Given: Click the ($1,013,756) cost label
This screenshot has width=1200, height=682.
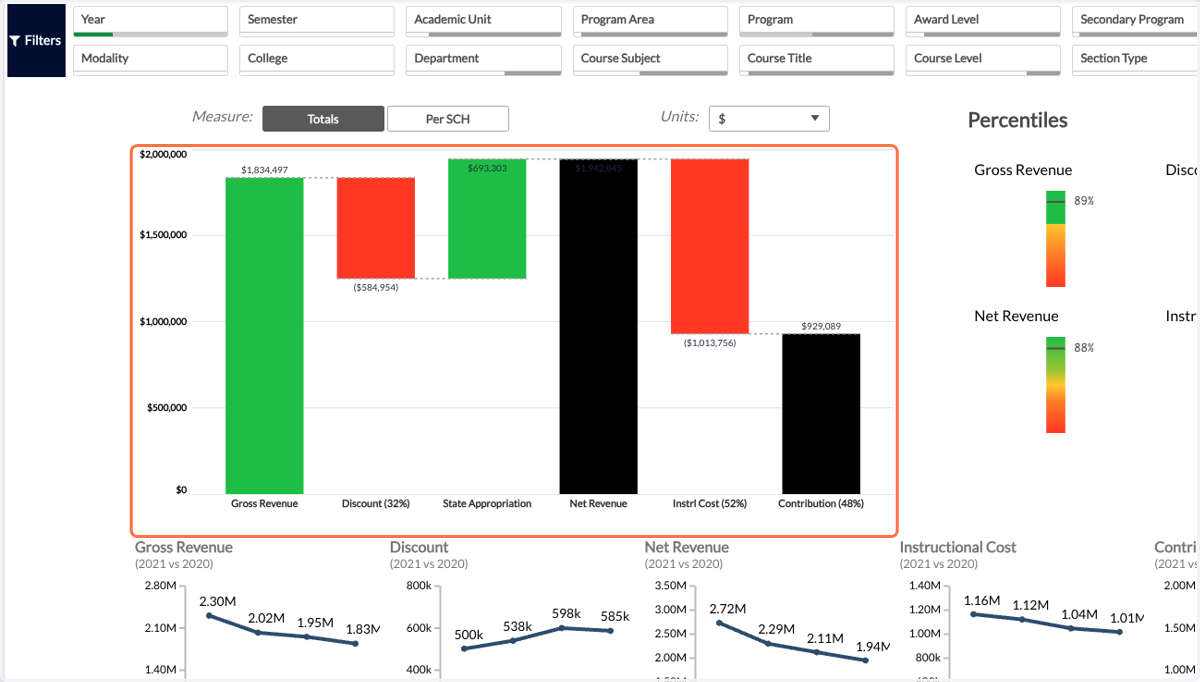Looking at the screenshot, I should (x=710, y=342).
